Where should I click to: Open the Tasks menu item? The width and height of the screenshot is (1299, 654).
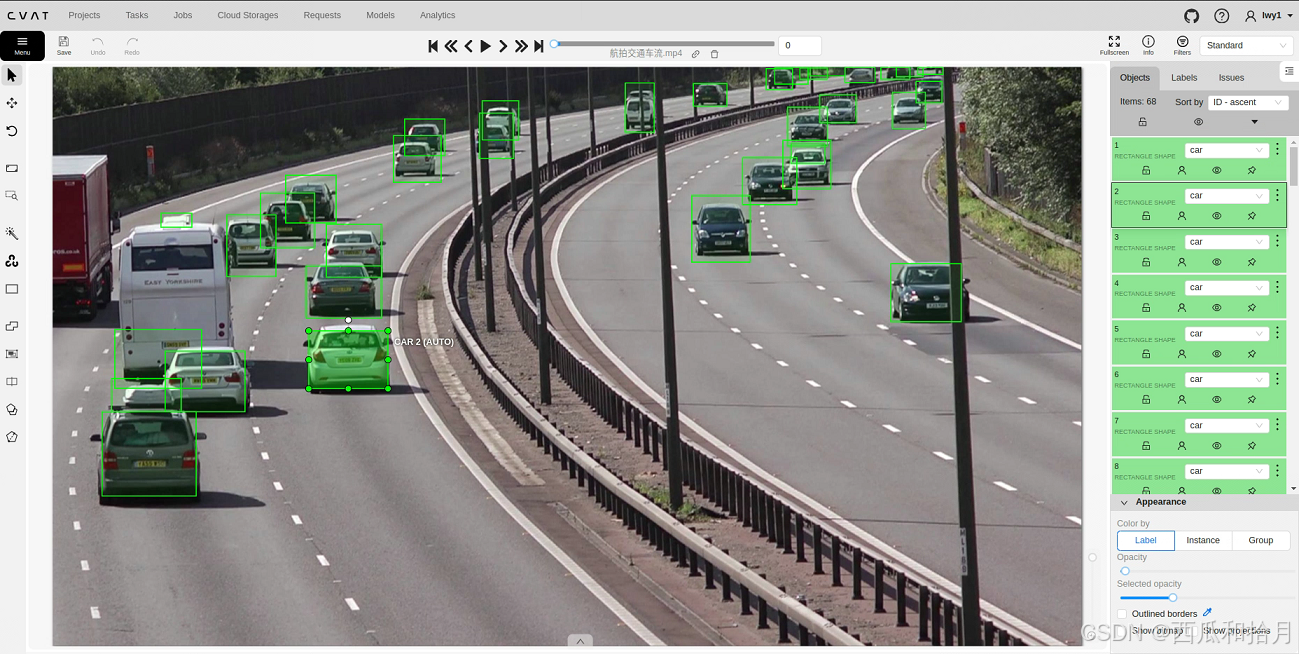[x=137, y=15]
